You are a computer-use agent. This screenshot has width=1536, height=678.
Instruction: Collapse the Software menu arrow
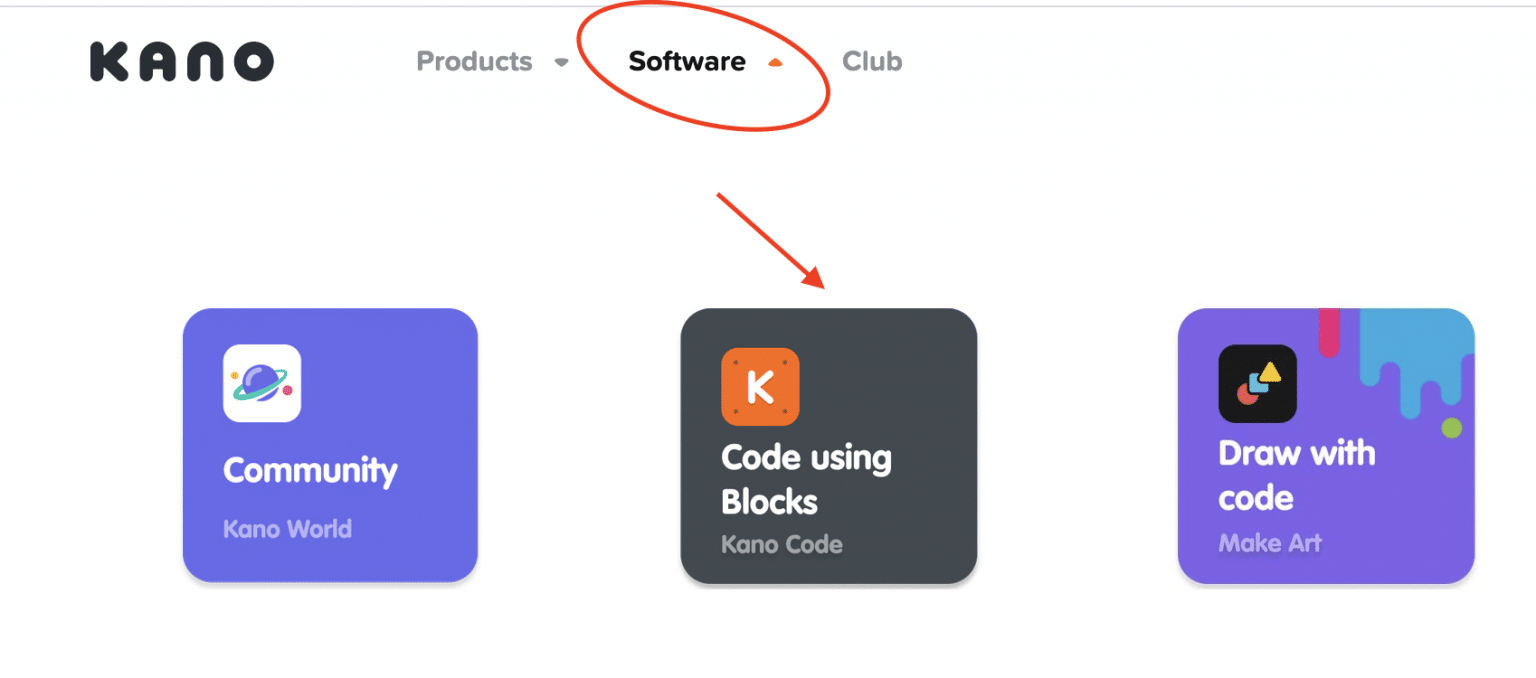tap(775, 62)
